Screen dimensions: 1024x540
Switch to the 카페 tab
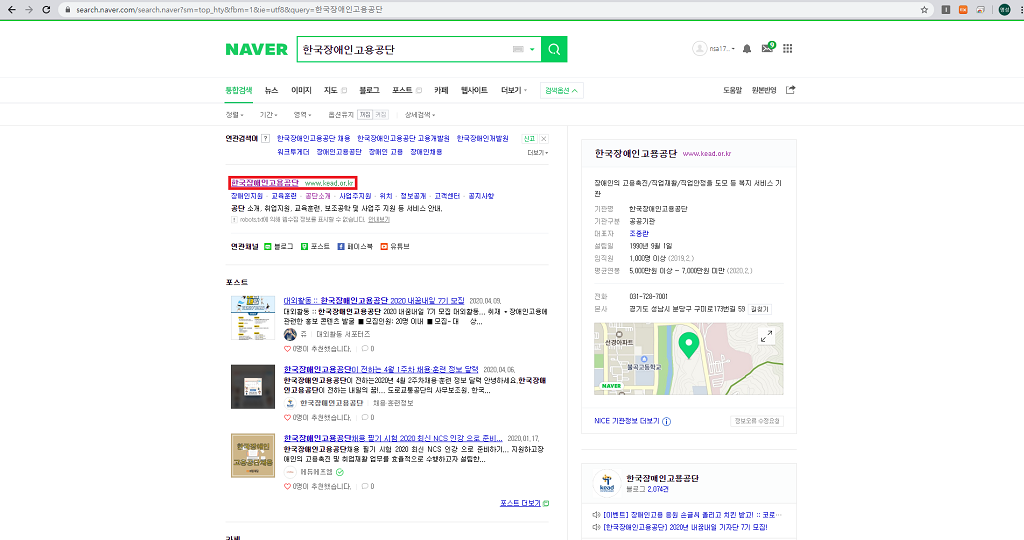(441, 91)
